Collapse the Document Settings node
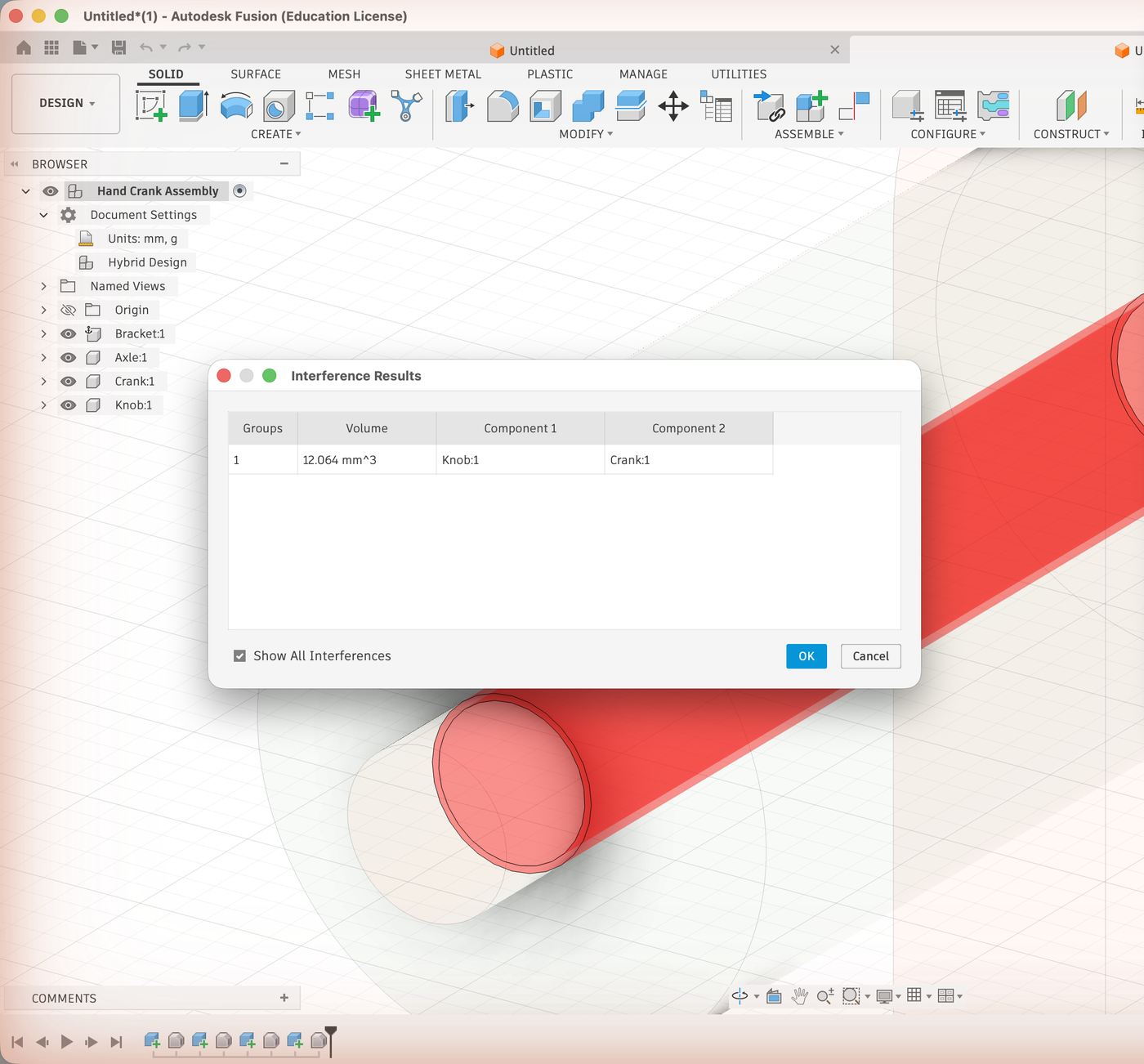 point(44,215)
